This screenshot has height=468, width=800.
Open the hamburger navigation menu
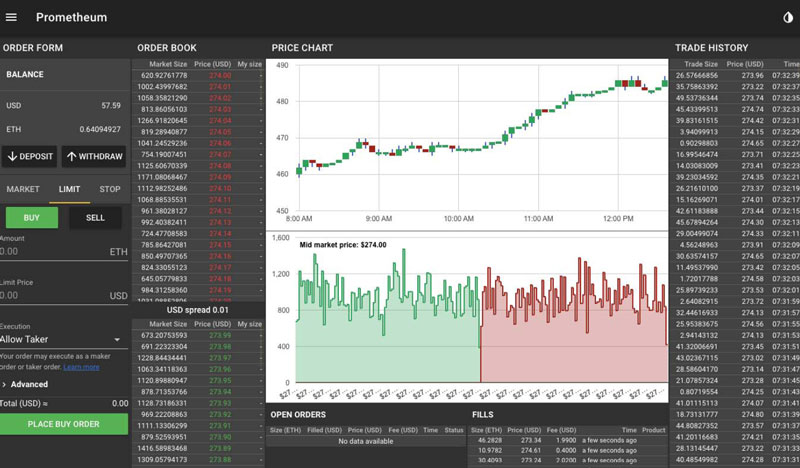click(x=12, y=17)
